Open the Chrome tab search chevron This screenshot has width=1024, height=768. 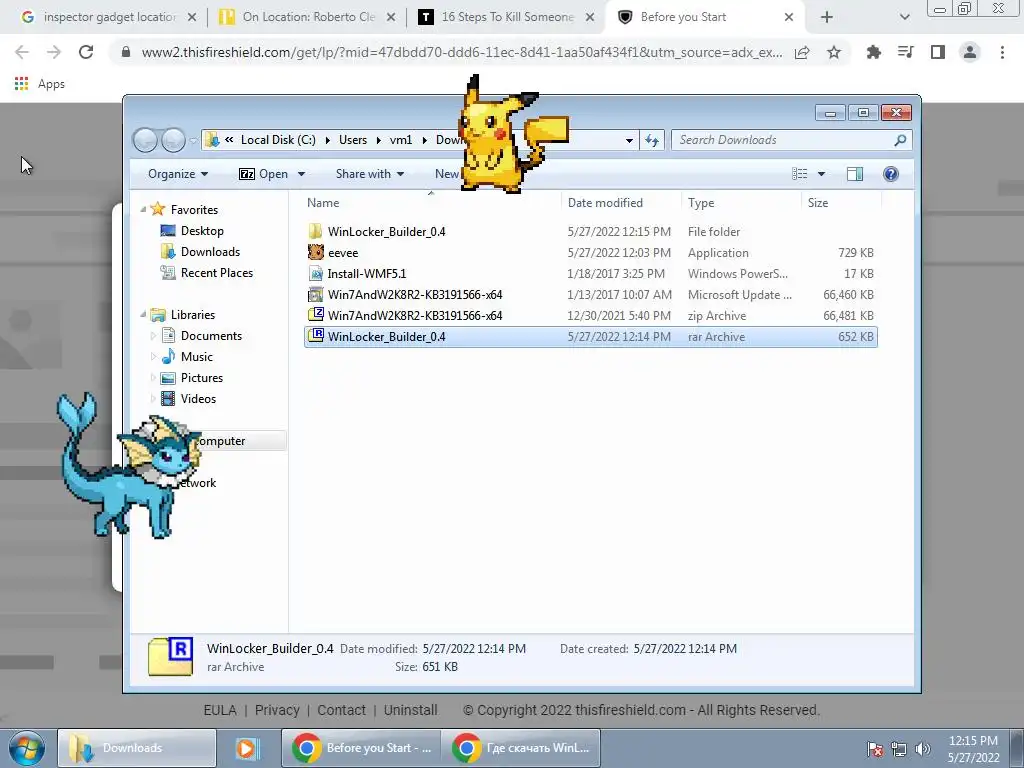[x=904, y=17]
